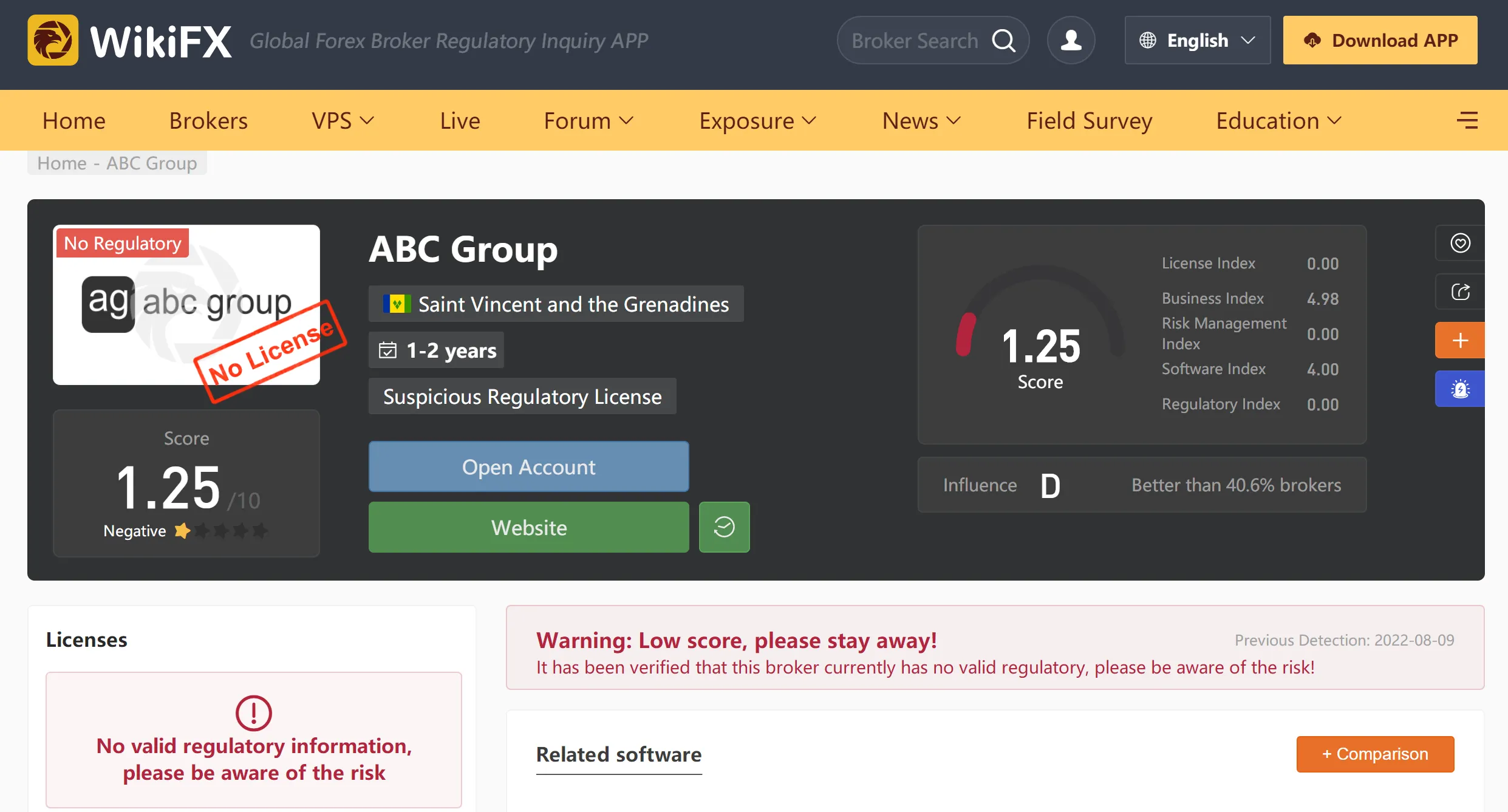
Task: Click the Download APP button
Action: pos(1380,40)
